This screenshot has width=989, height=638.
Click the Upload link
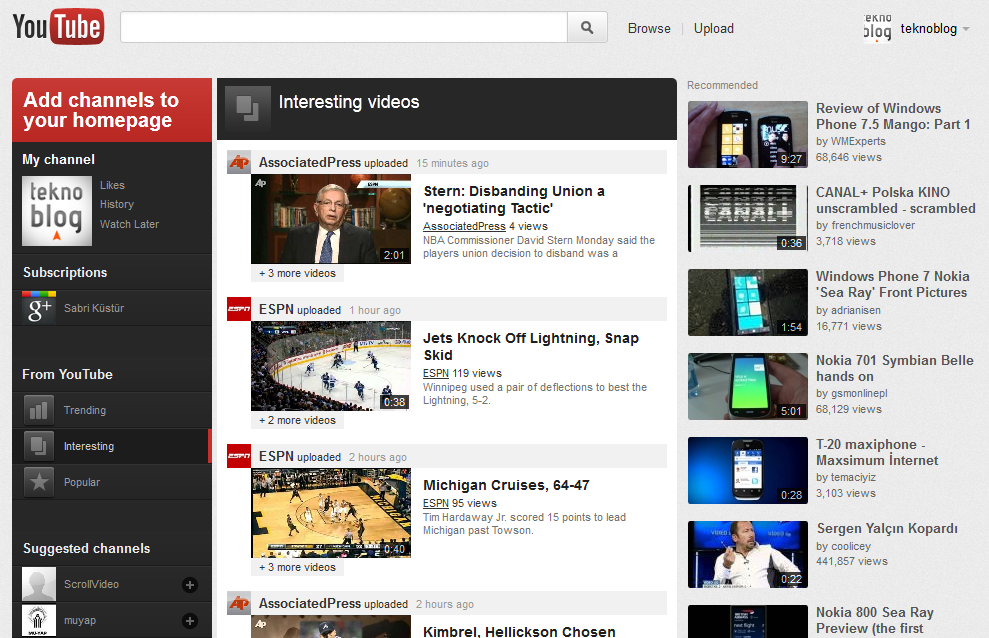tap(714, 28)
